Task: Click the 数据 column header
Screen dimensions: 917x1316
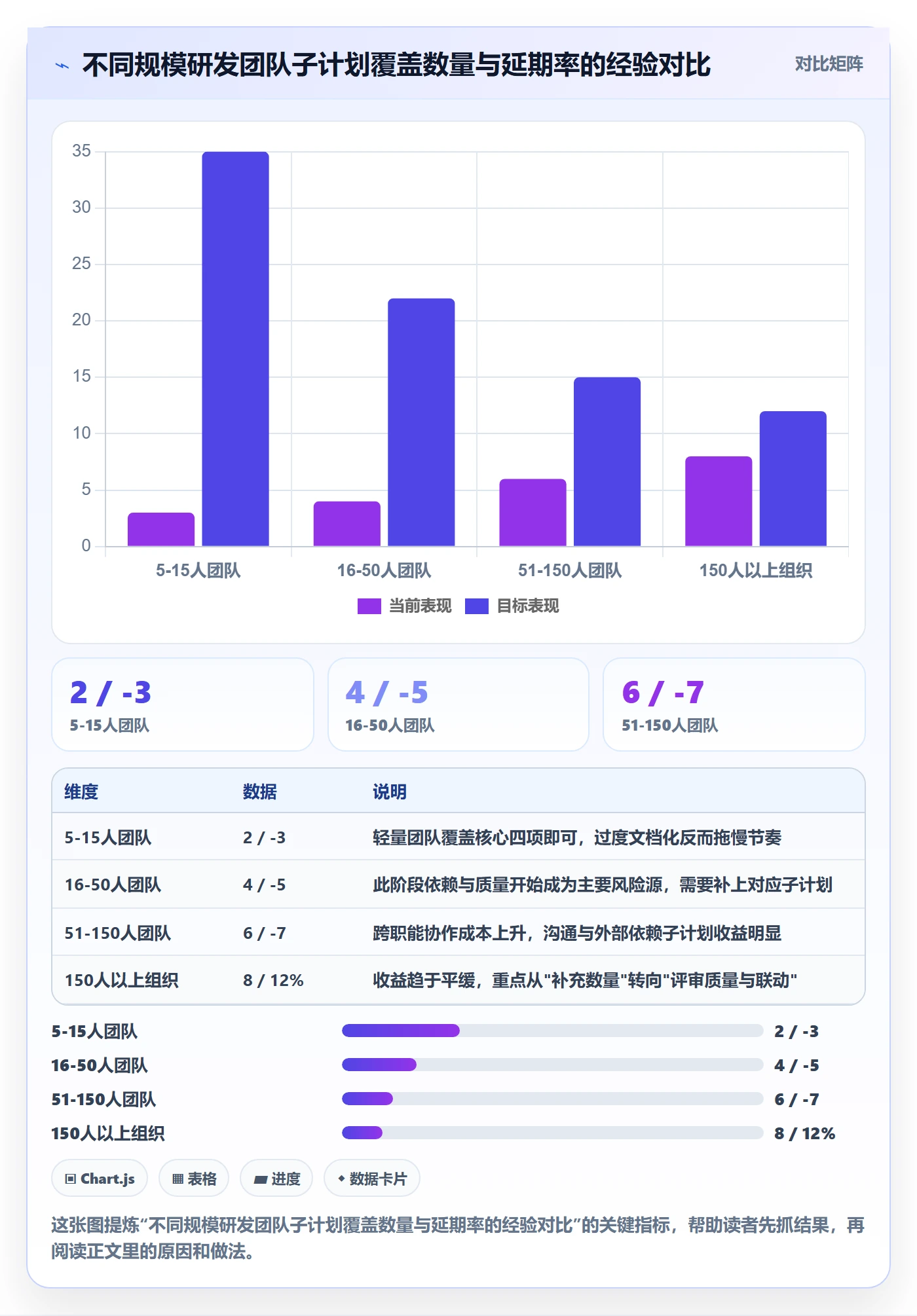Action: click(260, 792)
